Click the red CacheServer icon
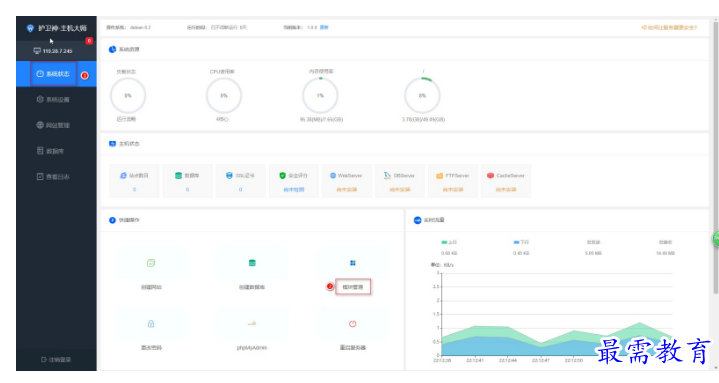719x383 pixels. tap(490, 176)
